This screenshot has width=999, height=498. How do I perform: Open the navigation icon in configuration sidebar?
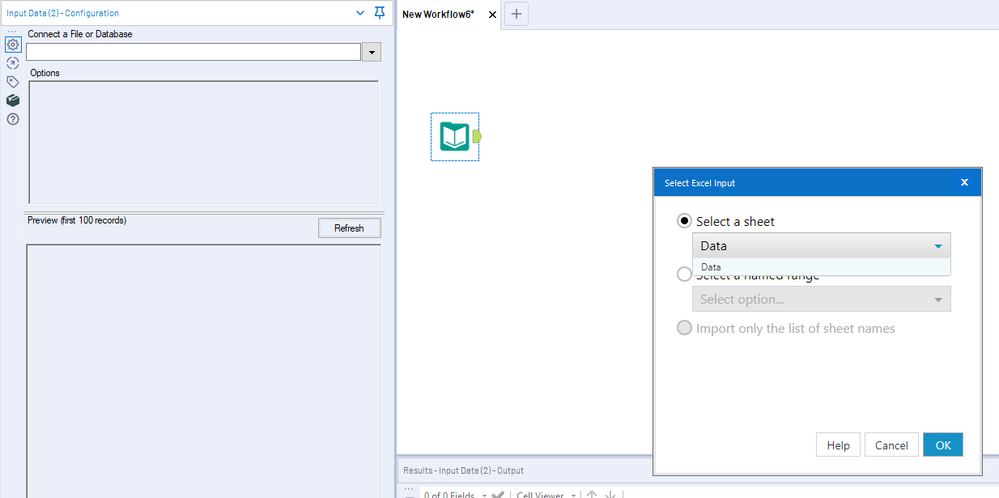point(13,63)
